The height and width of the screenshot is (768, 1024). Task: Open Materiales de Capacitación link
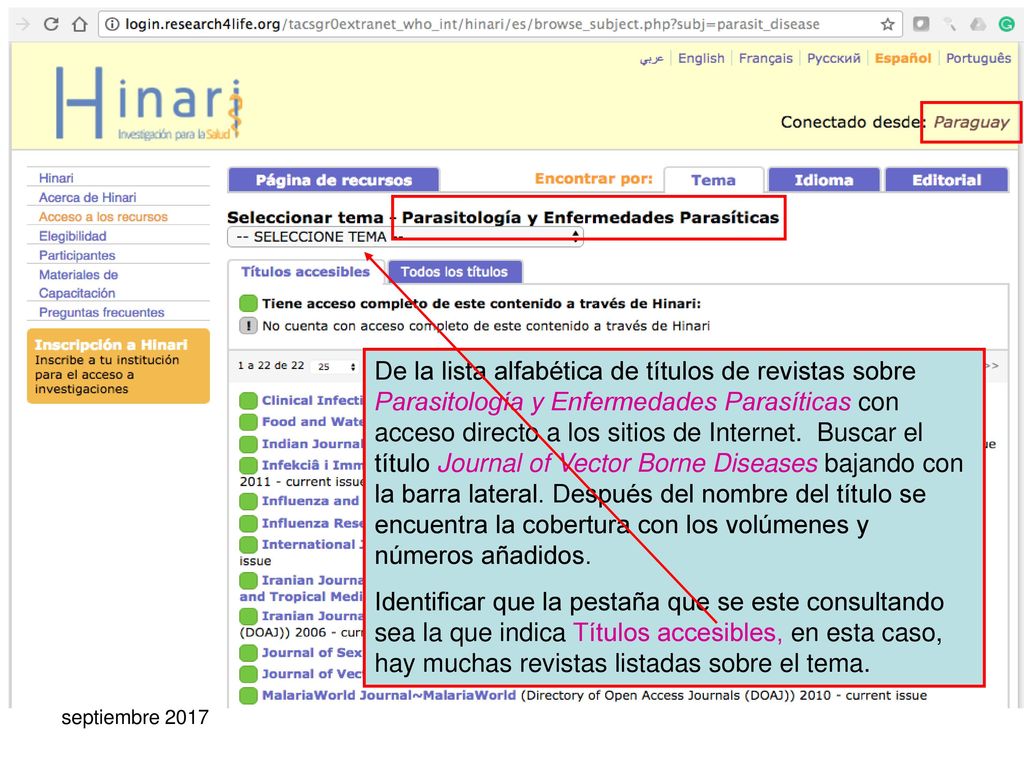[x=78, y=284]
